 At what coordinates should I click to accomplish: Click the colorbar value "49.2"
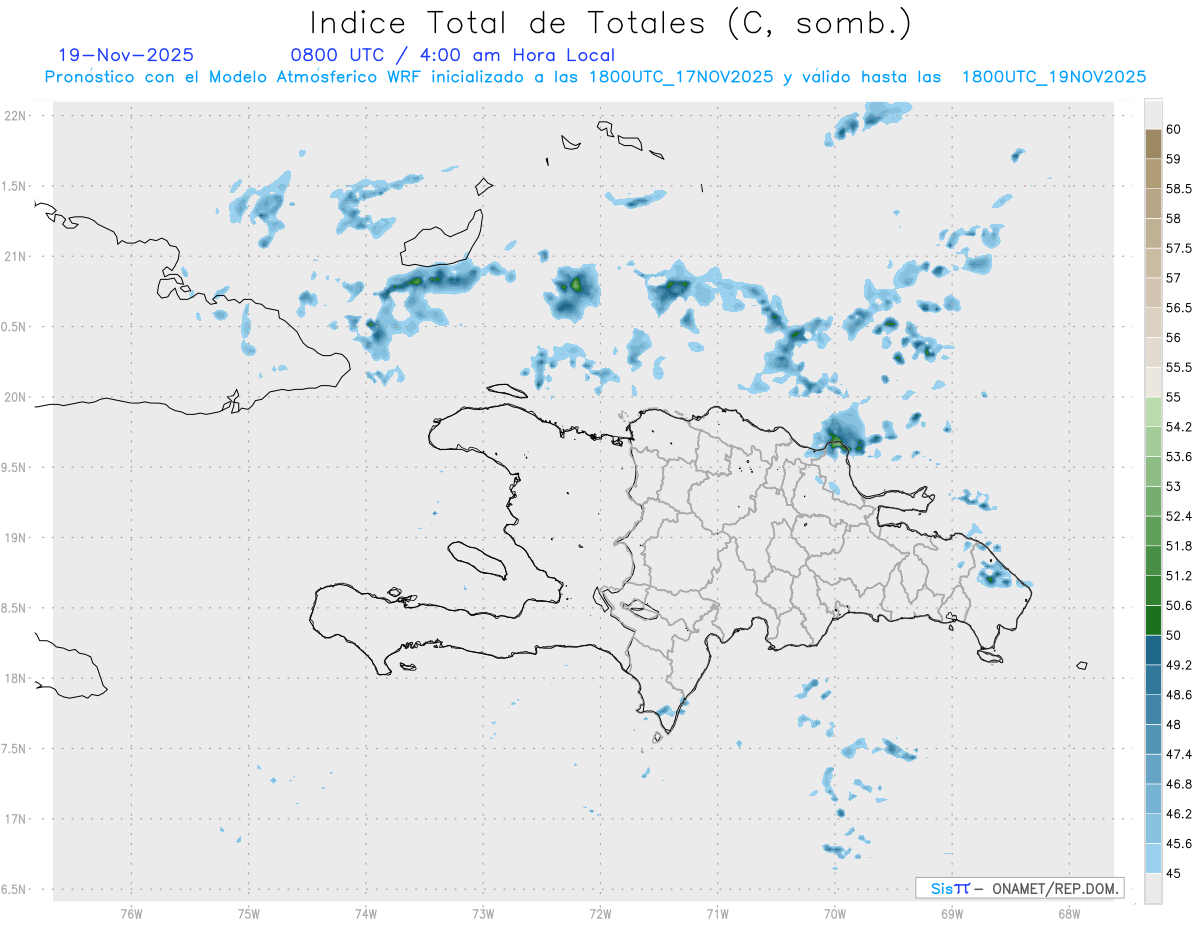[1178, 665]
